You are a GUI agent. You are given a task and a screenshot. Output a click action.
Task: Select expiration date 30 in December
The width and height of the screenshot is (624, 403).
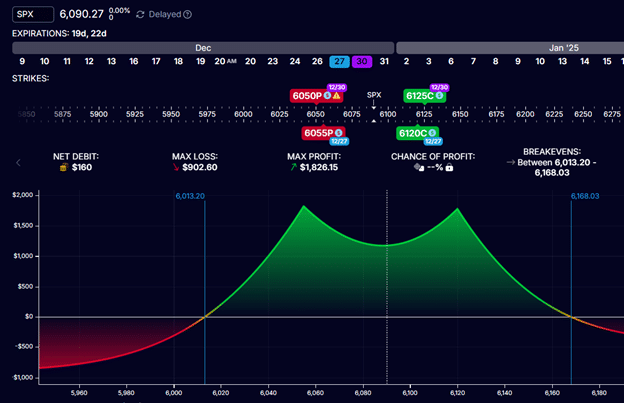point(361,61)
